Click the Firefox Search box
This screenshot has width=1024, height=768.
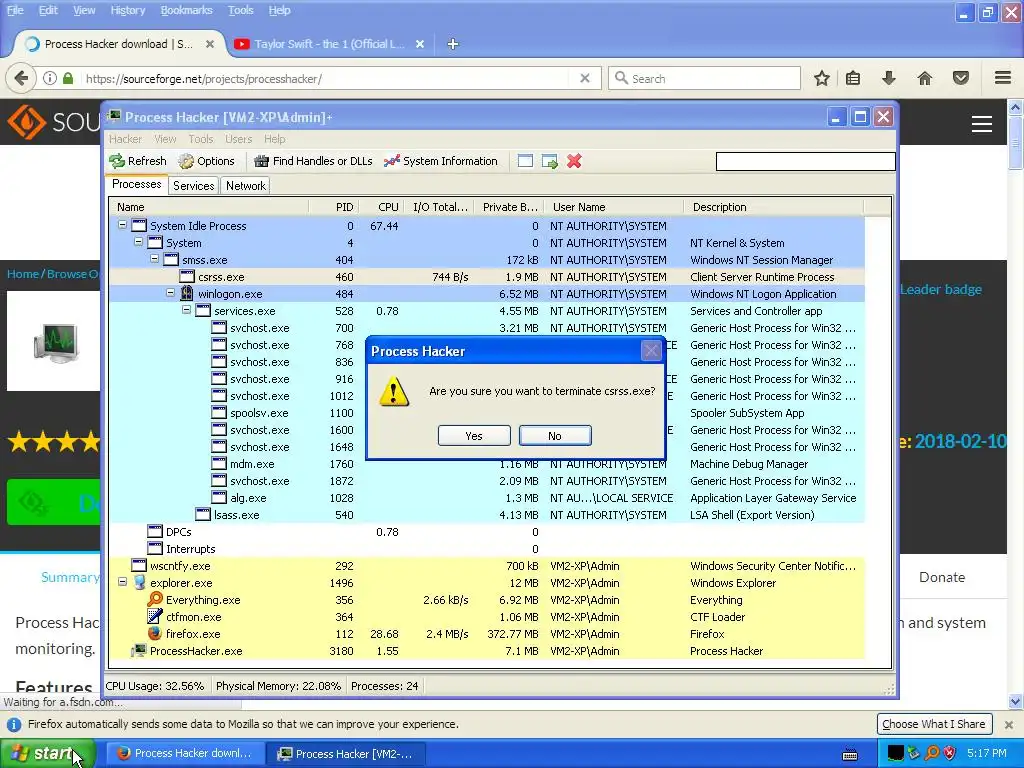(x=704, y=78)
